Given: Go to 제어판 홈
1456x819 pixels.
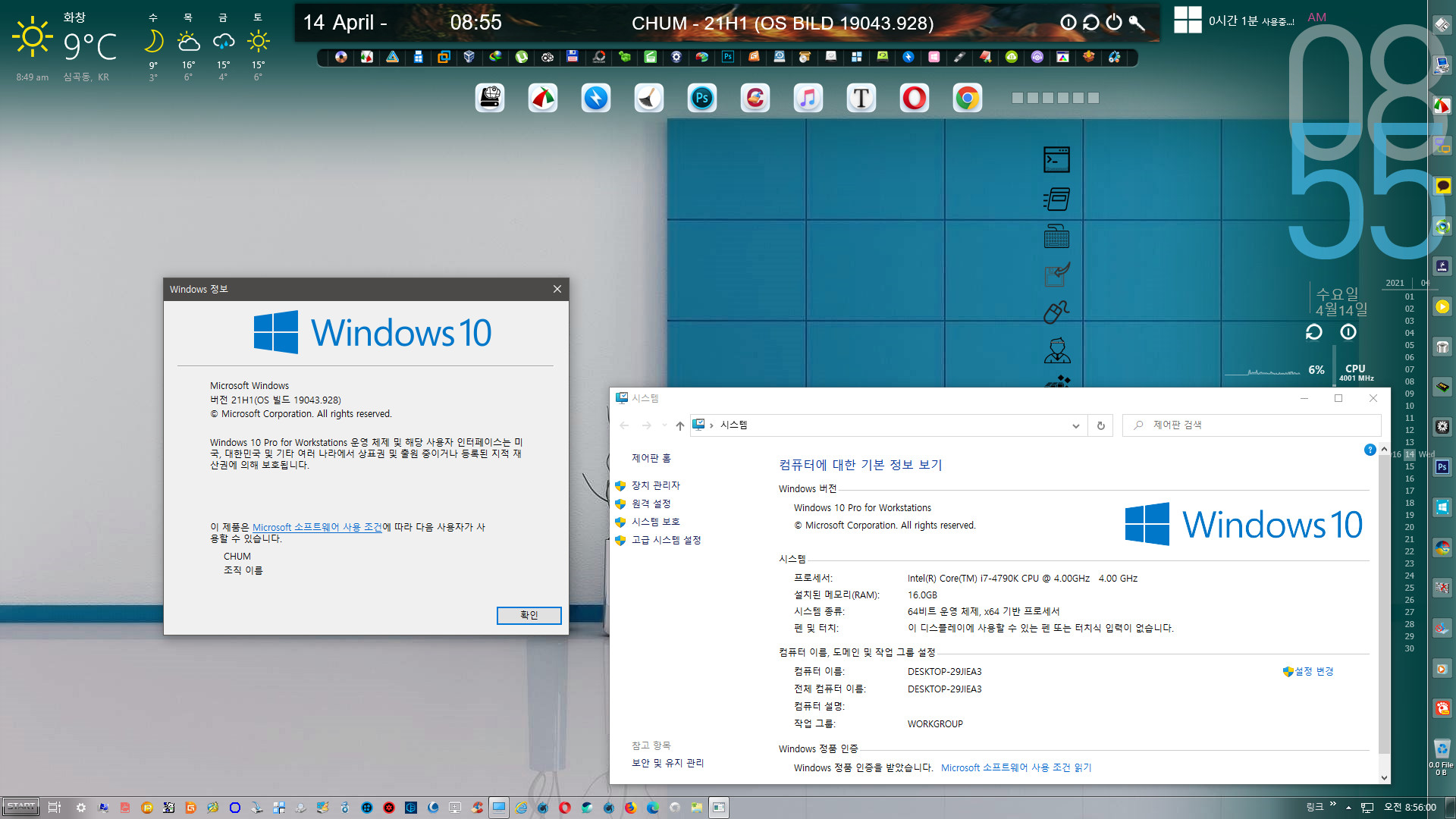Looking at the screenshot, I should 651,458.
